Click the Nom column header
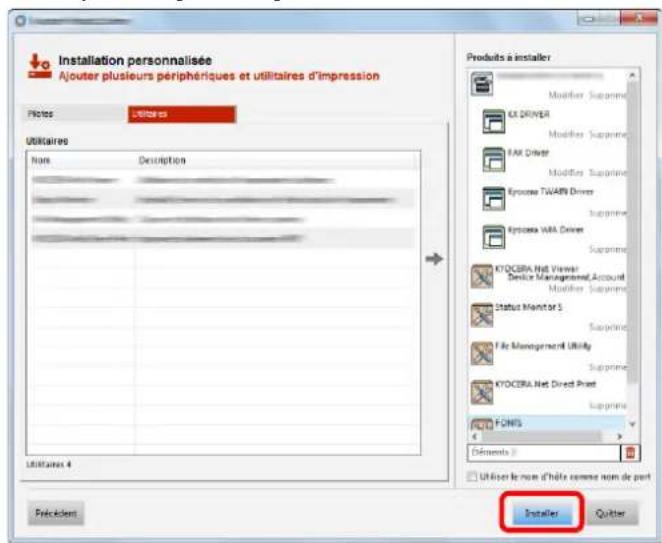Screen dimensions: 662x543 tap(41, 160)
